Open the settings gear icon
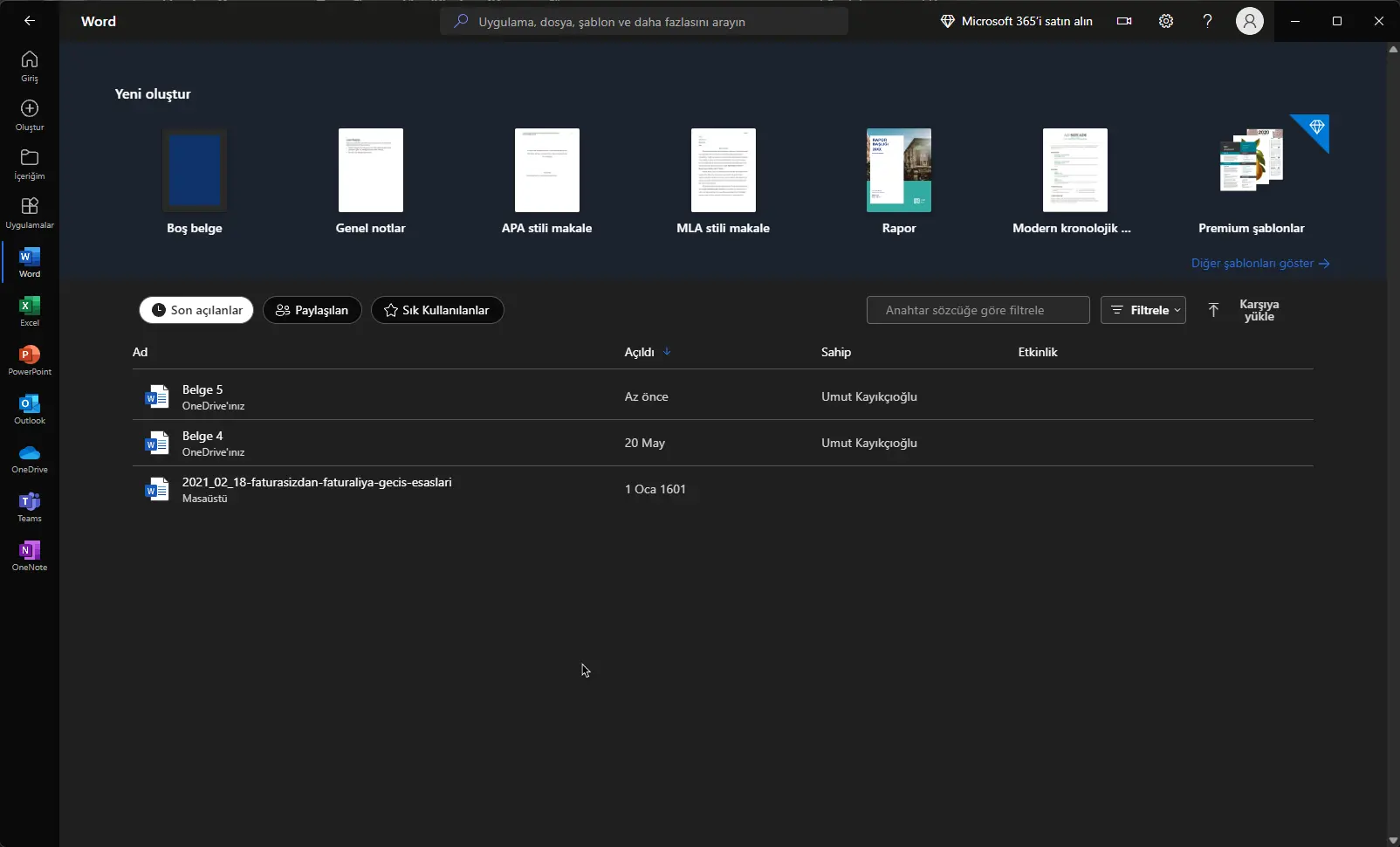Image resolution: width=1400 pixels, height=847 pixels. coord(1166,21)
